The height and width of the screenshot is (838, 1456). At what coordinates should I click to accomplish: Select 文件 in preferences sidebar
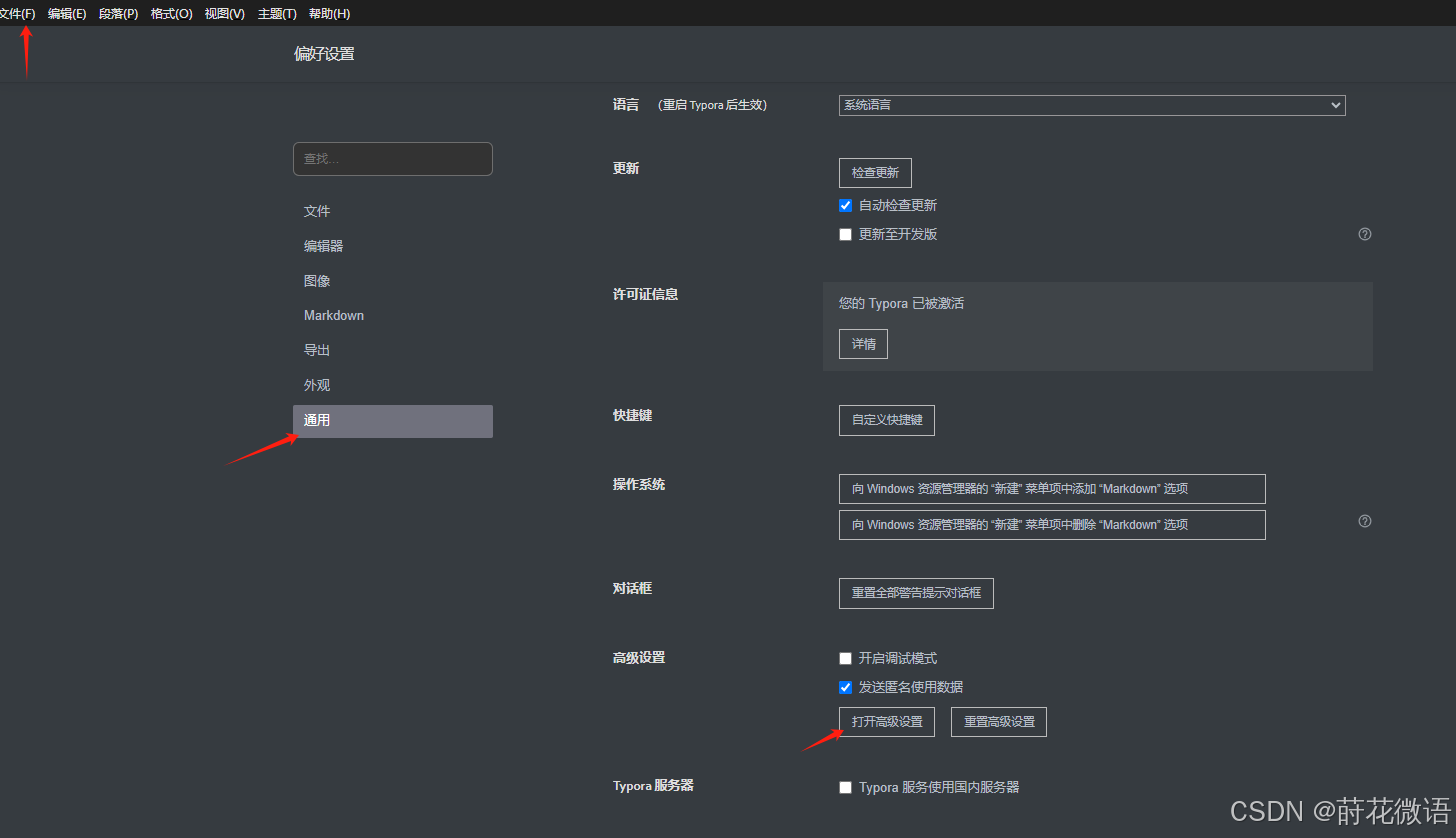pos(393,211)
